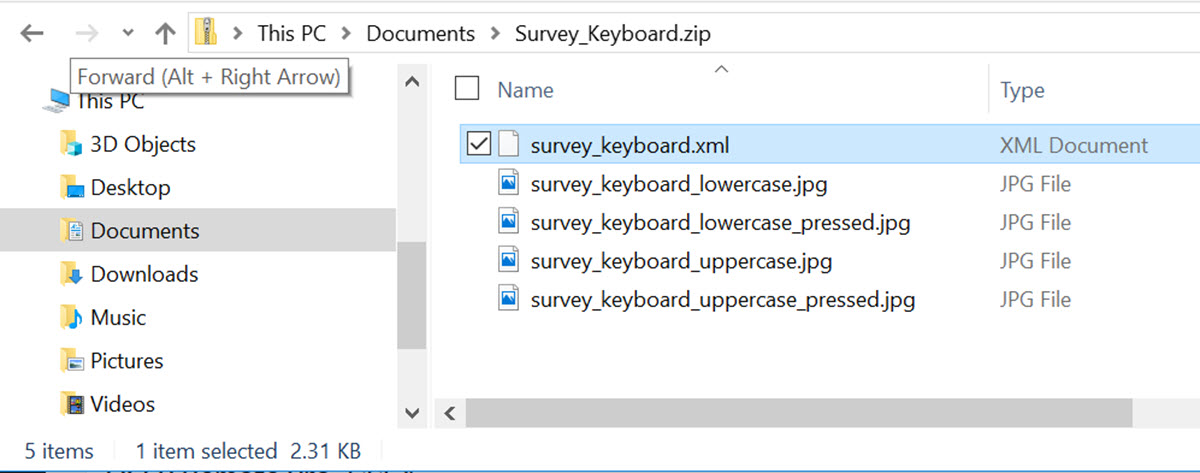
Task: Open the recent locations dropdown arrow
Action: 127,33
